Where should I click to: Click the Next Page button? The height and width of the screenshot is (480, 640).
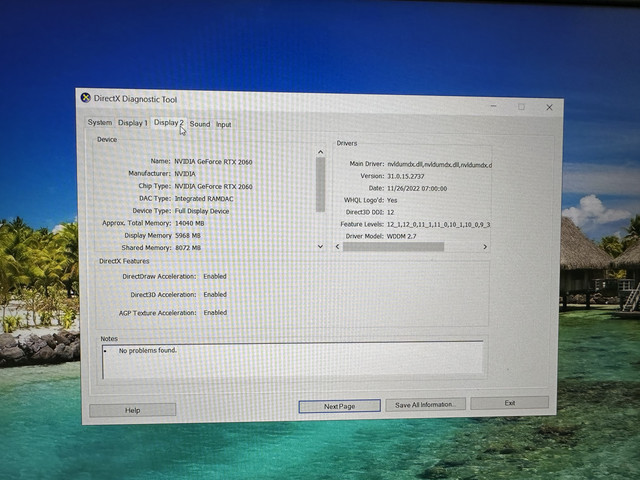pos(340,406)
